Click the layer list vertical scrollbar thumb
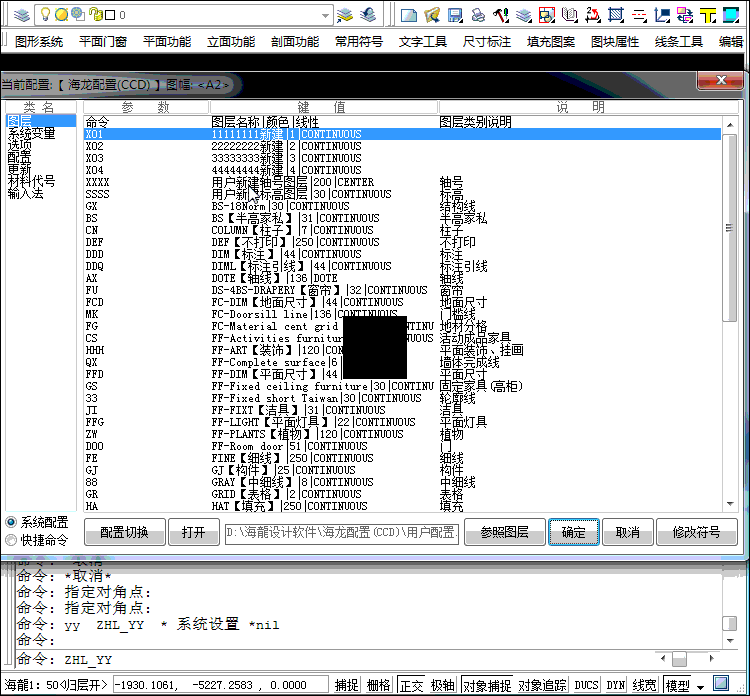Viewport: 750px width, 696px height. [729, 228]
